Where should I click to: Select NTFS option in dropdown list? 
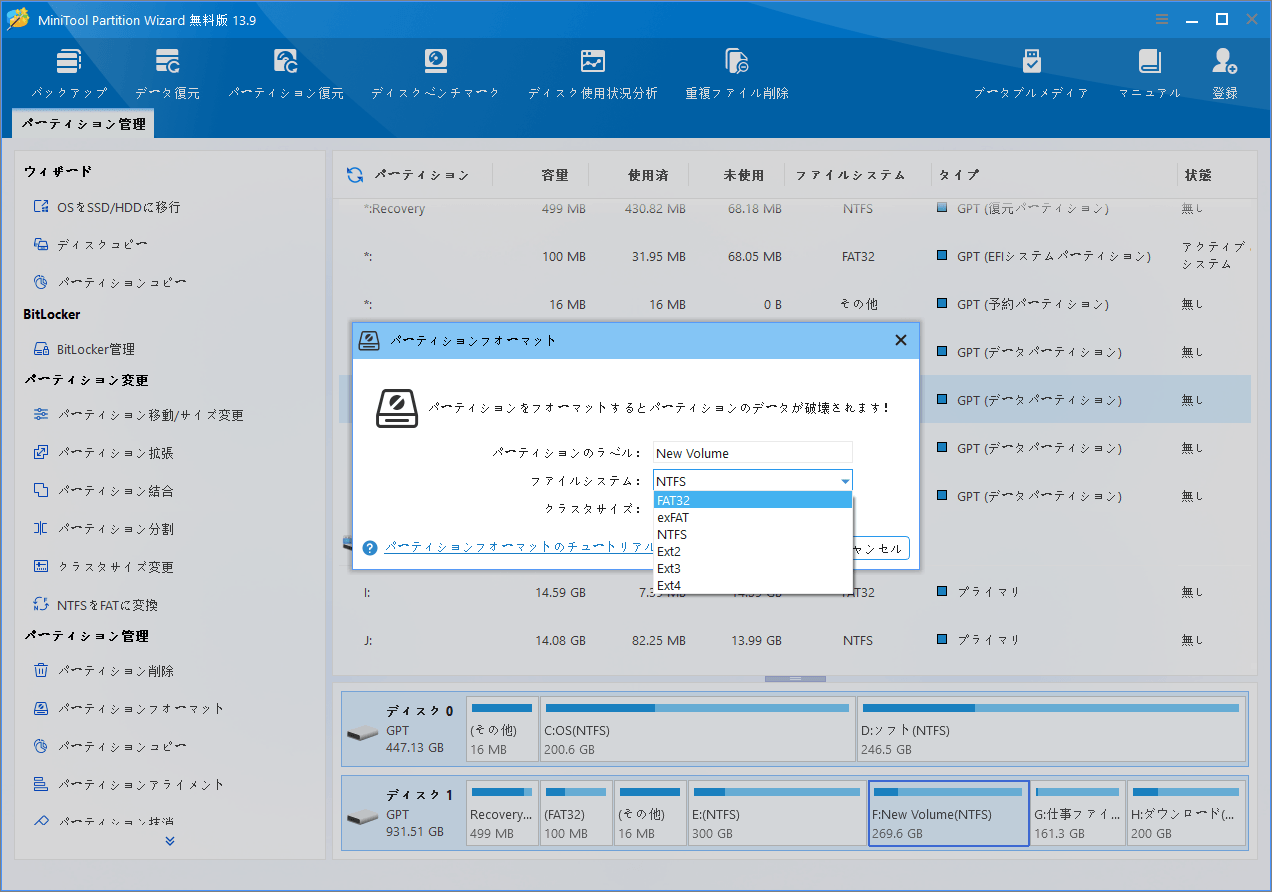[753, 535]
